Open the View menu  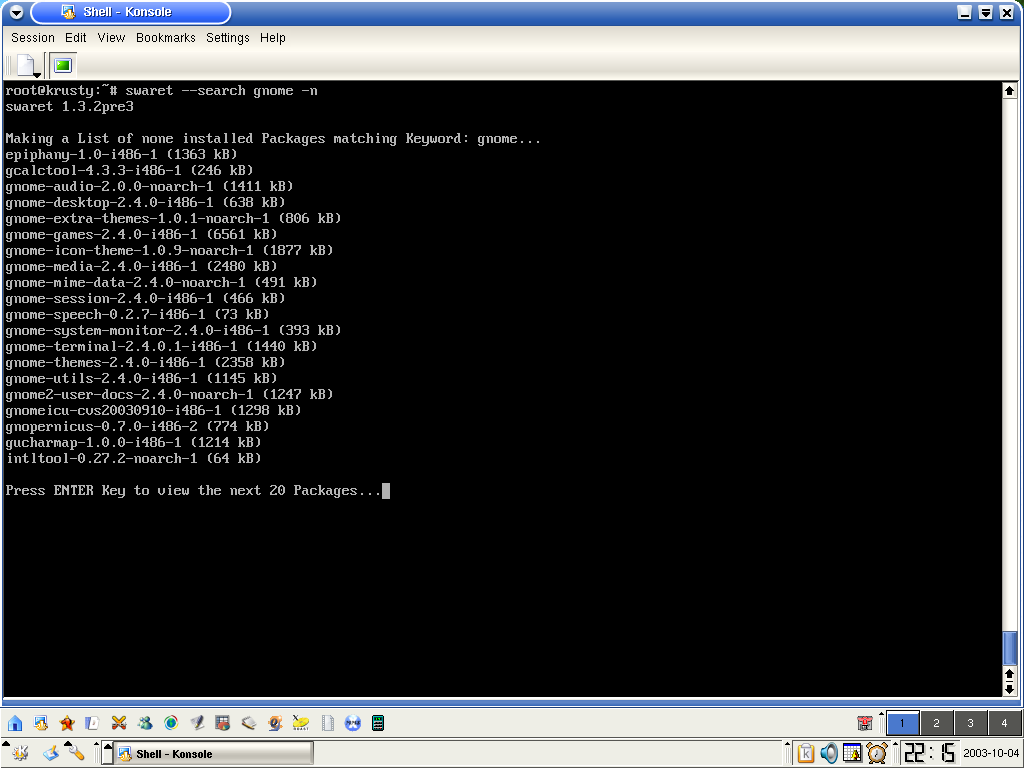coord(111,38)
